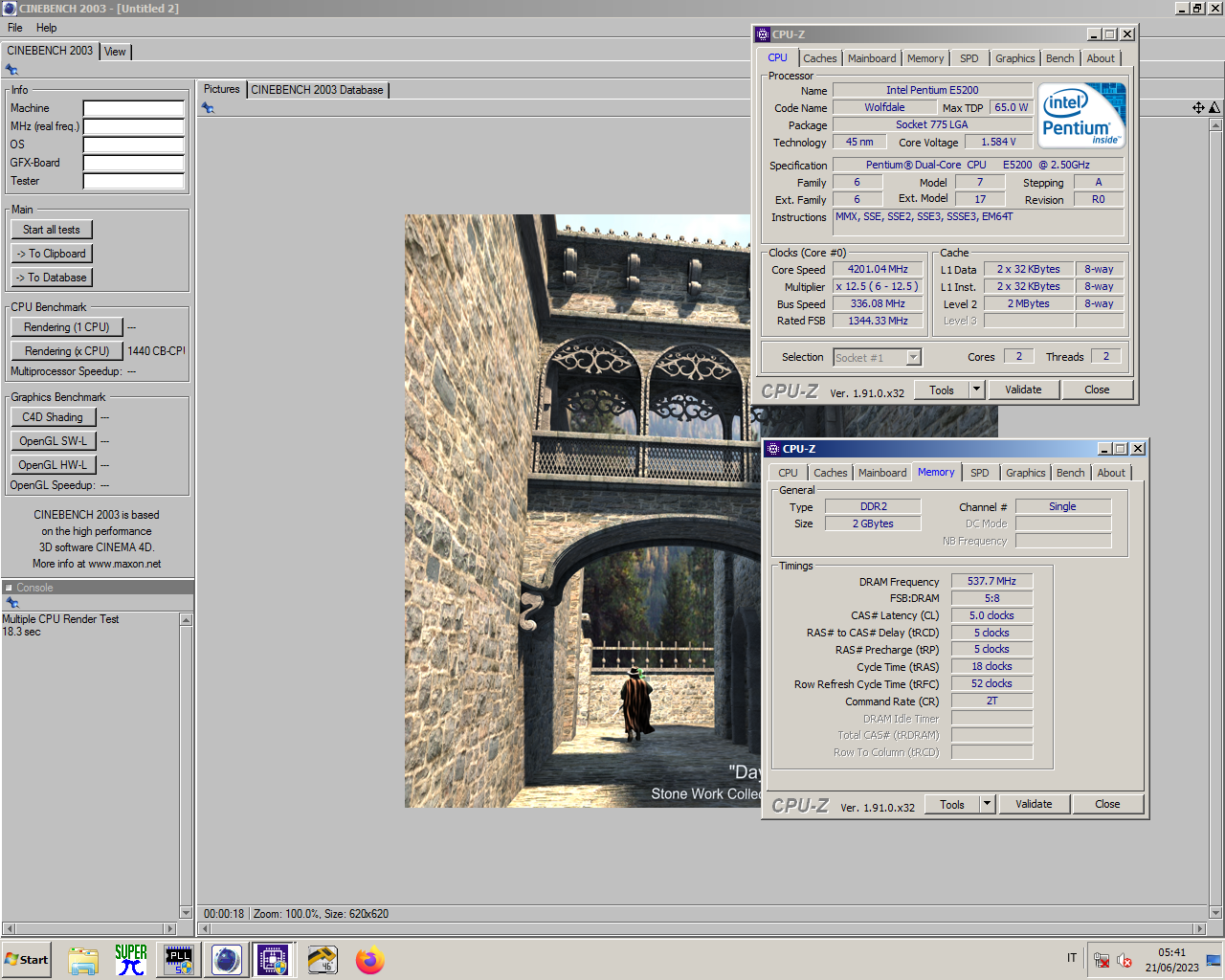Click picture view vertical scrollbar down arrow
Image resolution: width=1225 pixels, height=980 pixels.
pos(1215,913)
